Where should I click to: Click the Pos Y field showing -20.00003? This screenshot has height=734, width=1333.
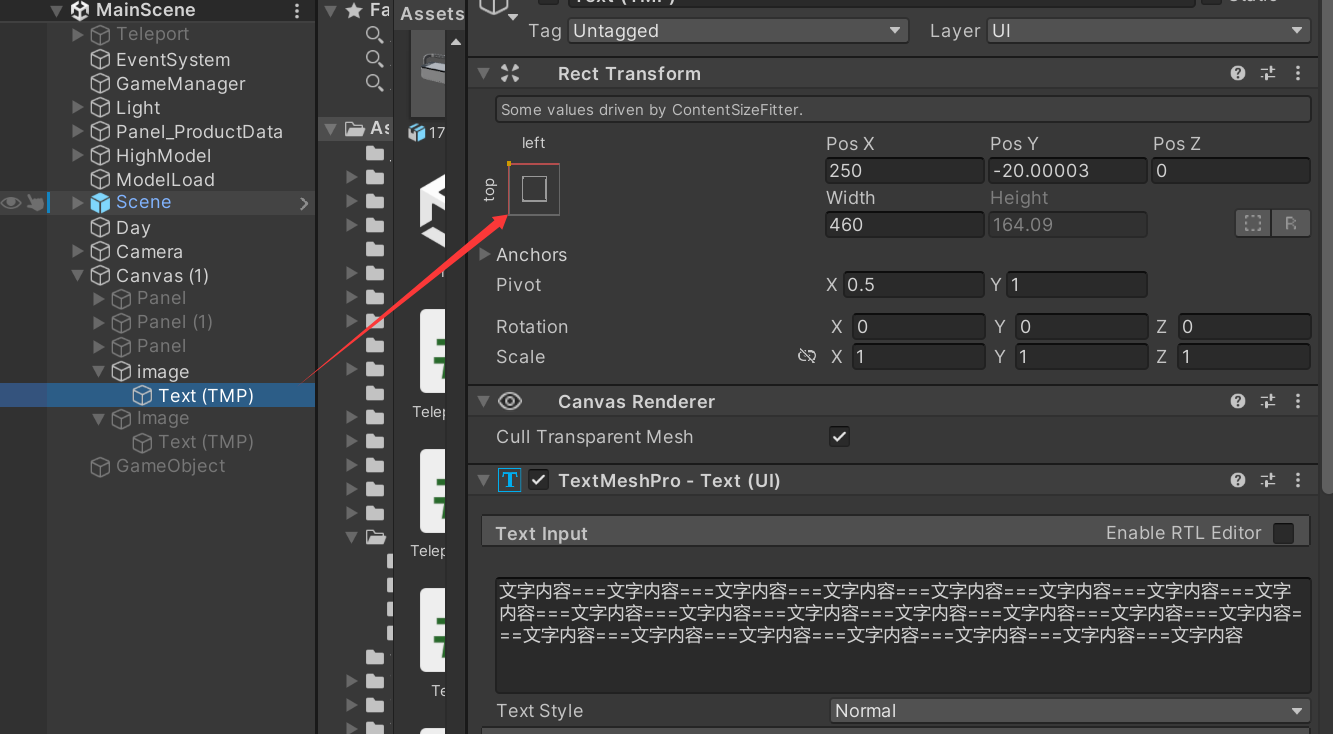pyautogui.click(x=1068, y=171)
